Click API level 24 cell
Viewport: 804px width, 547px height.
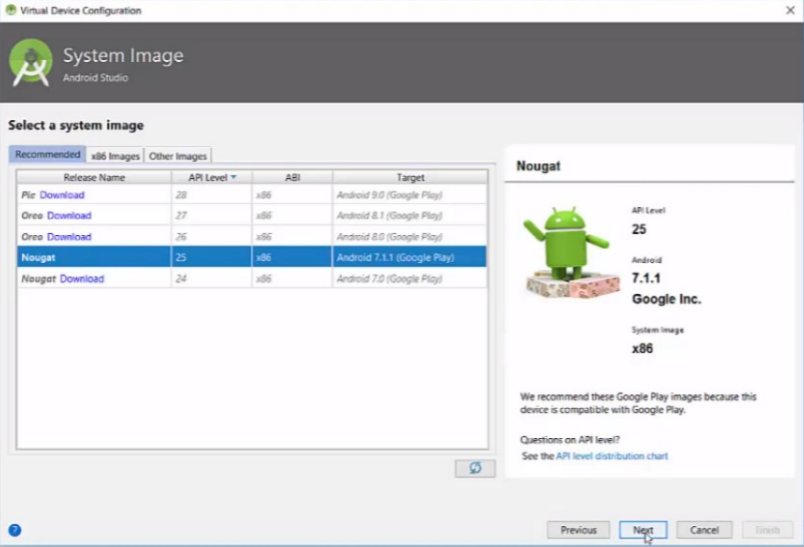211,278
